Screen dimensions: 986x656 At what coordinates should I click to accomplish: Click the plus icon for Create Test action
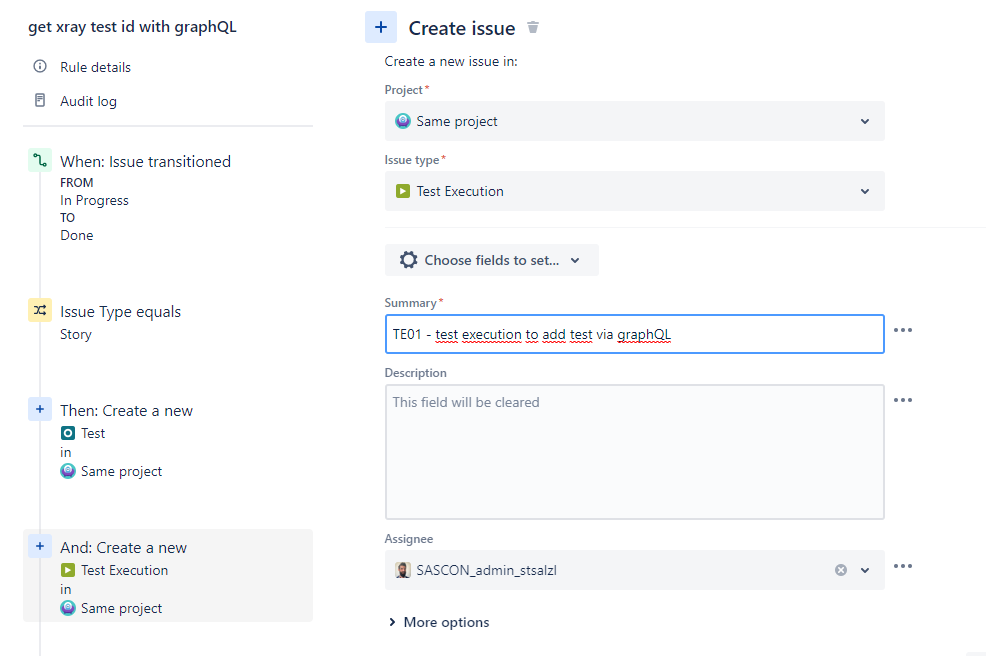40,410
